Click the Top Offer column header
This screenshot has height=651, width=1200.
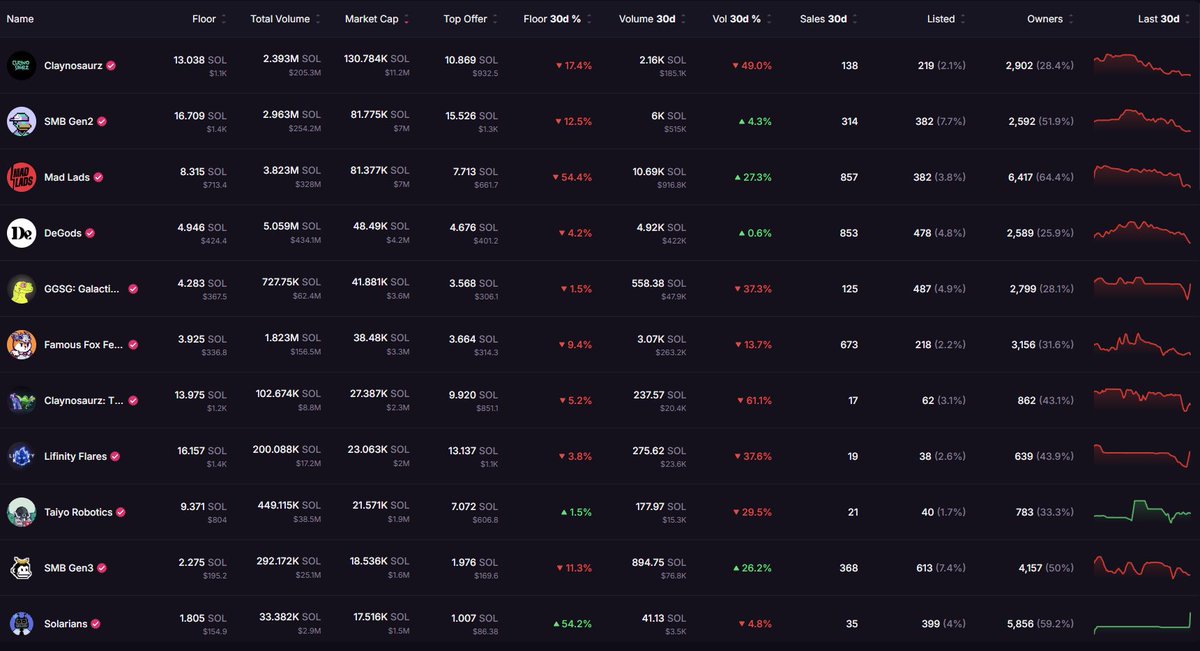[467, 19]
